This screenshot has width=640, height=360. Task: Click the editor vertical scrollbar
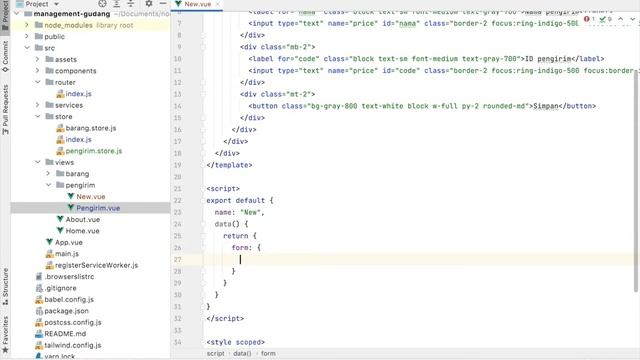pyautogui.click(x=636, y=182)
